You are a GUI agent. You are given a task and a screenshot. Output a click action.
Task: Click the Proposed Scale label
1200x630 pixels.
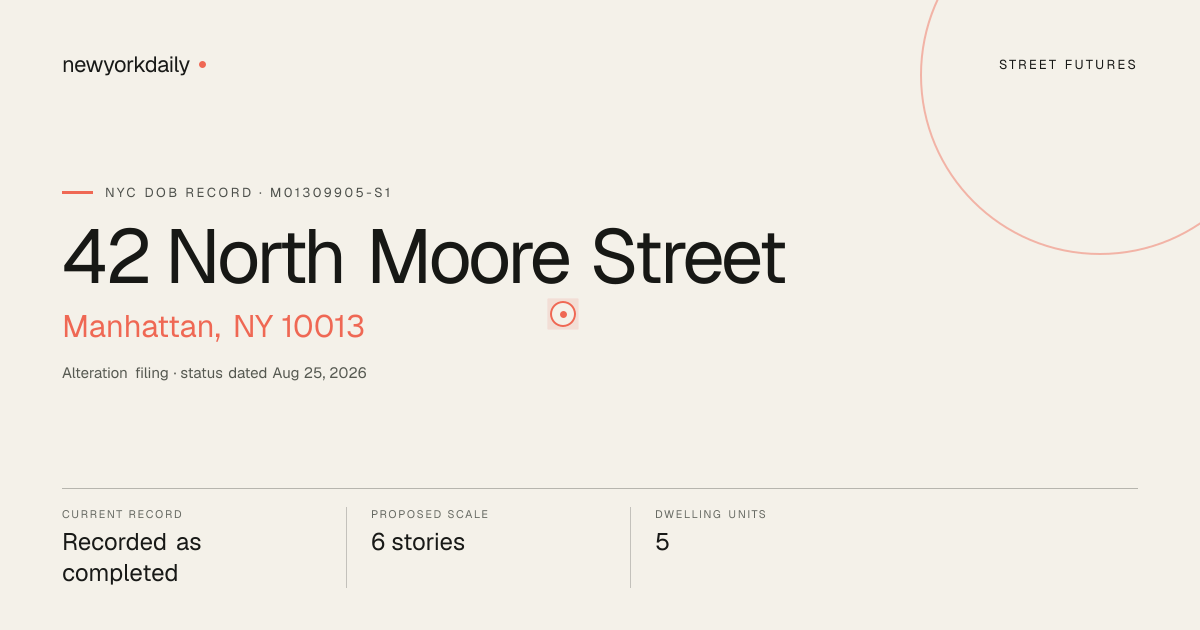(x=430, y=514)
